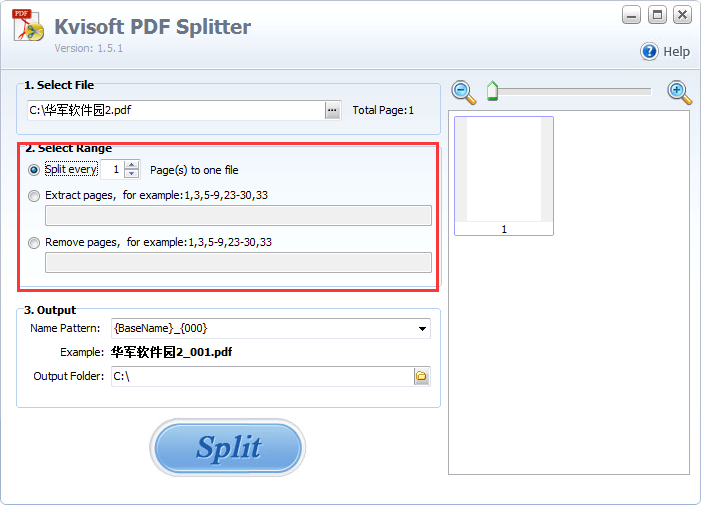Browse for a PDF file using the ellipsis button

coord(332,110)
